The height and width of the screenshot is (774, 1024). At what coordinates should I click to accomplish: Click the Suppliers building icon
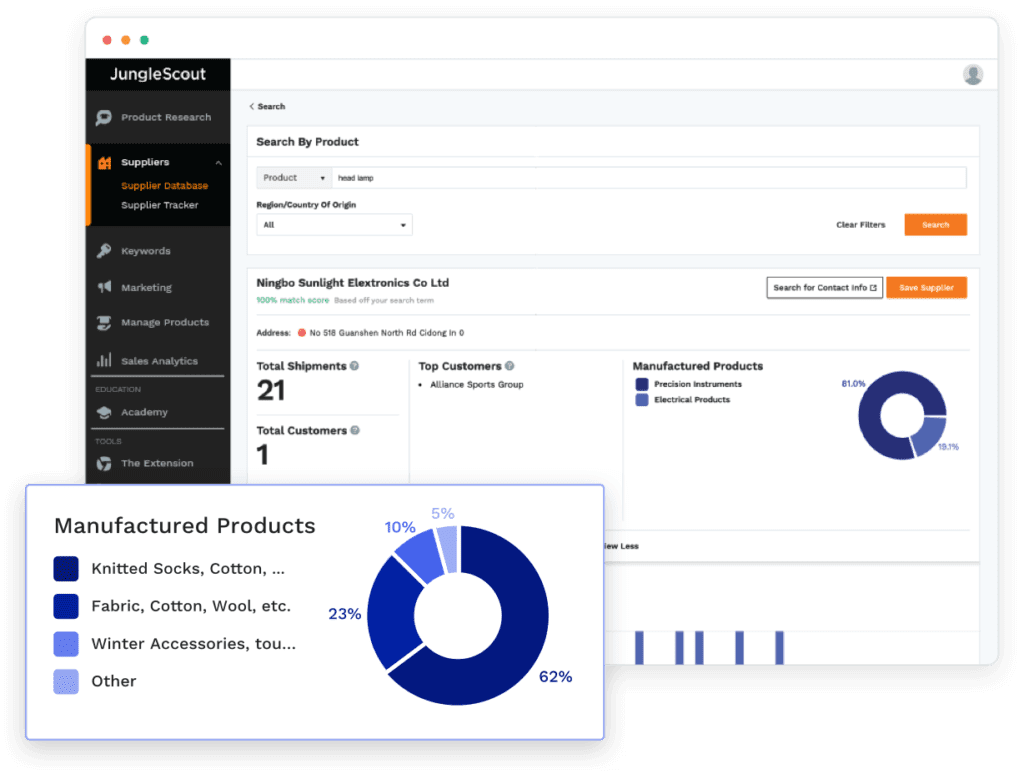pyautogui.click(x=104, y=163)
